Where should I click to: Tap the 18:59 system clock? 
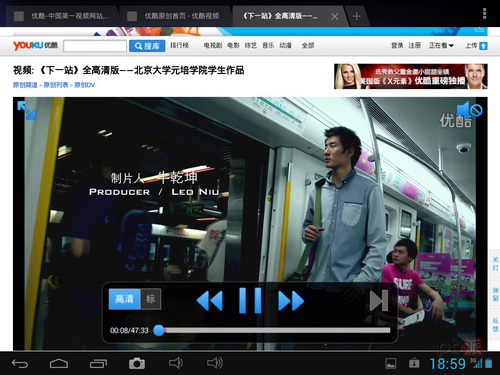447,364
